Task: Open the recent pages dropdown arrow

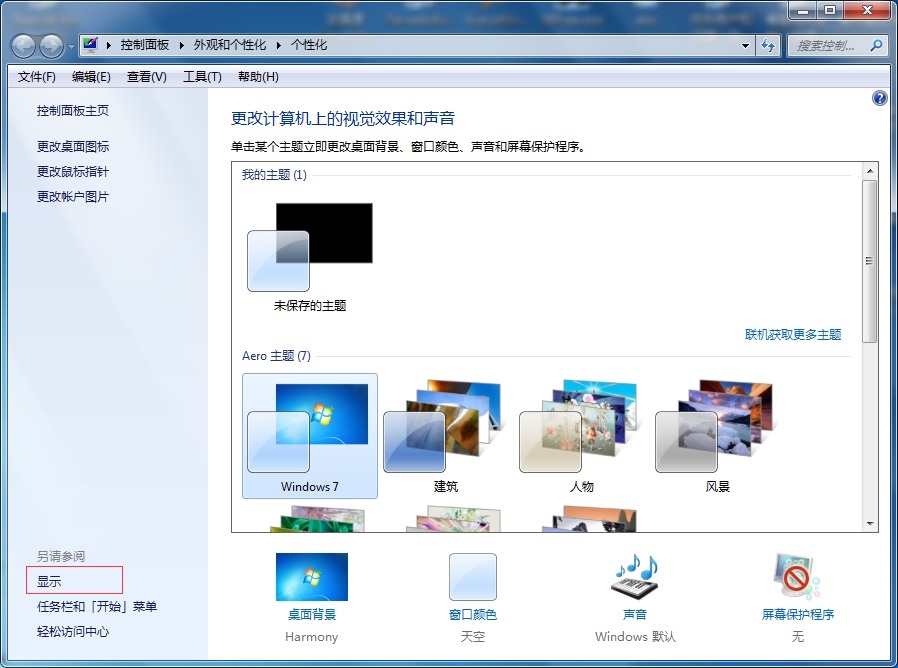Action: [71, 47]
